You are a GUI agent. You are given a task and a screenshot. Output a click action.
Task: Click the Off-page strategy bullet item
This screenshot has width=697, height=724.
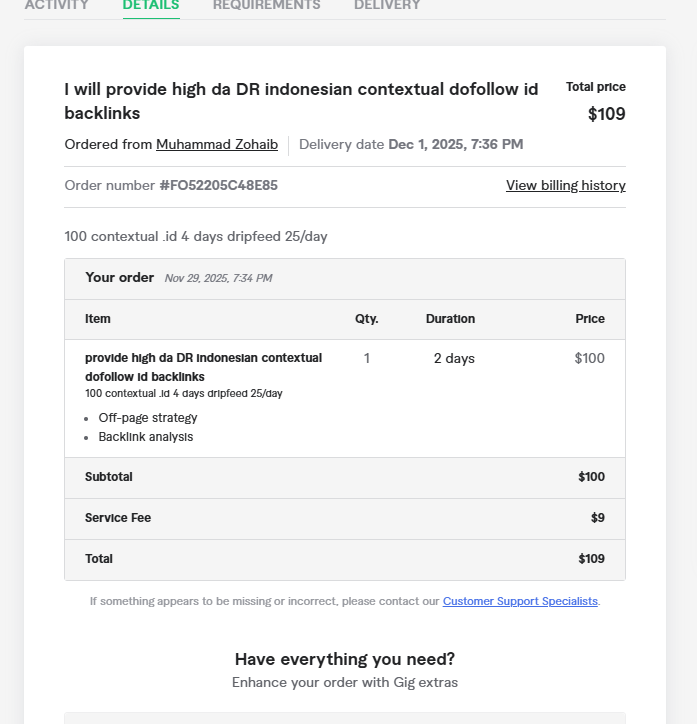point(148,418)
